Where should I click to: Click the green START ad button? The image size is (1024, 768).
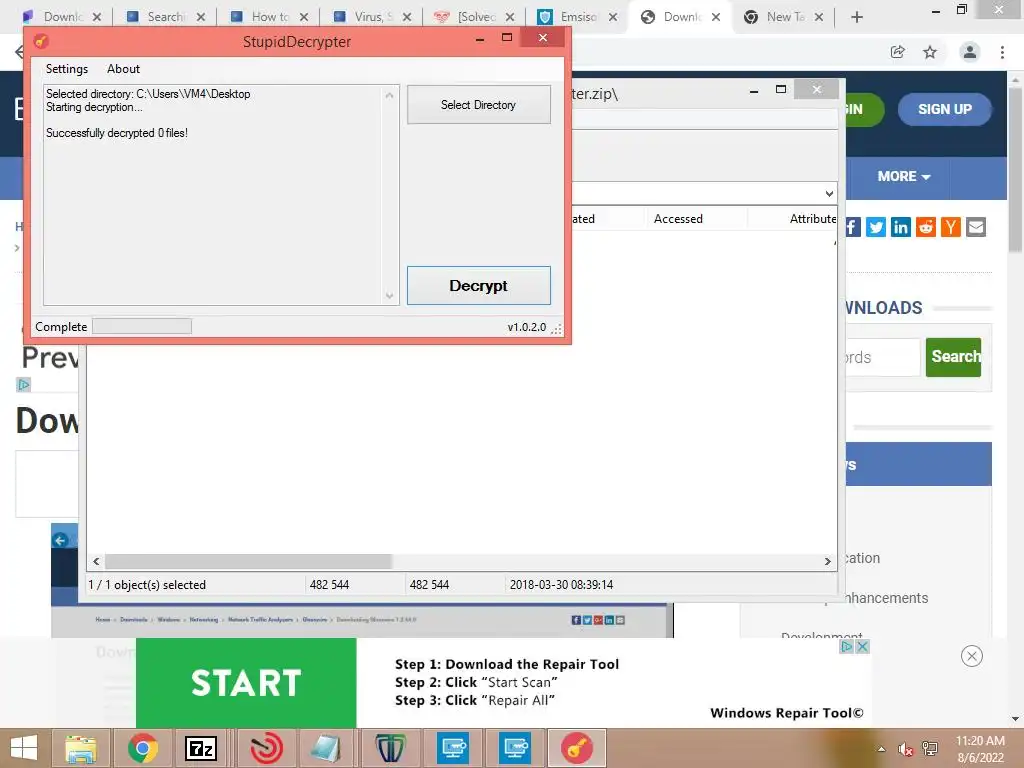click(246, 682)
